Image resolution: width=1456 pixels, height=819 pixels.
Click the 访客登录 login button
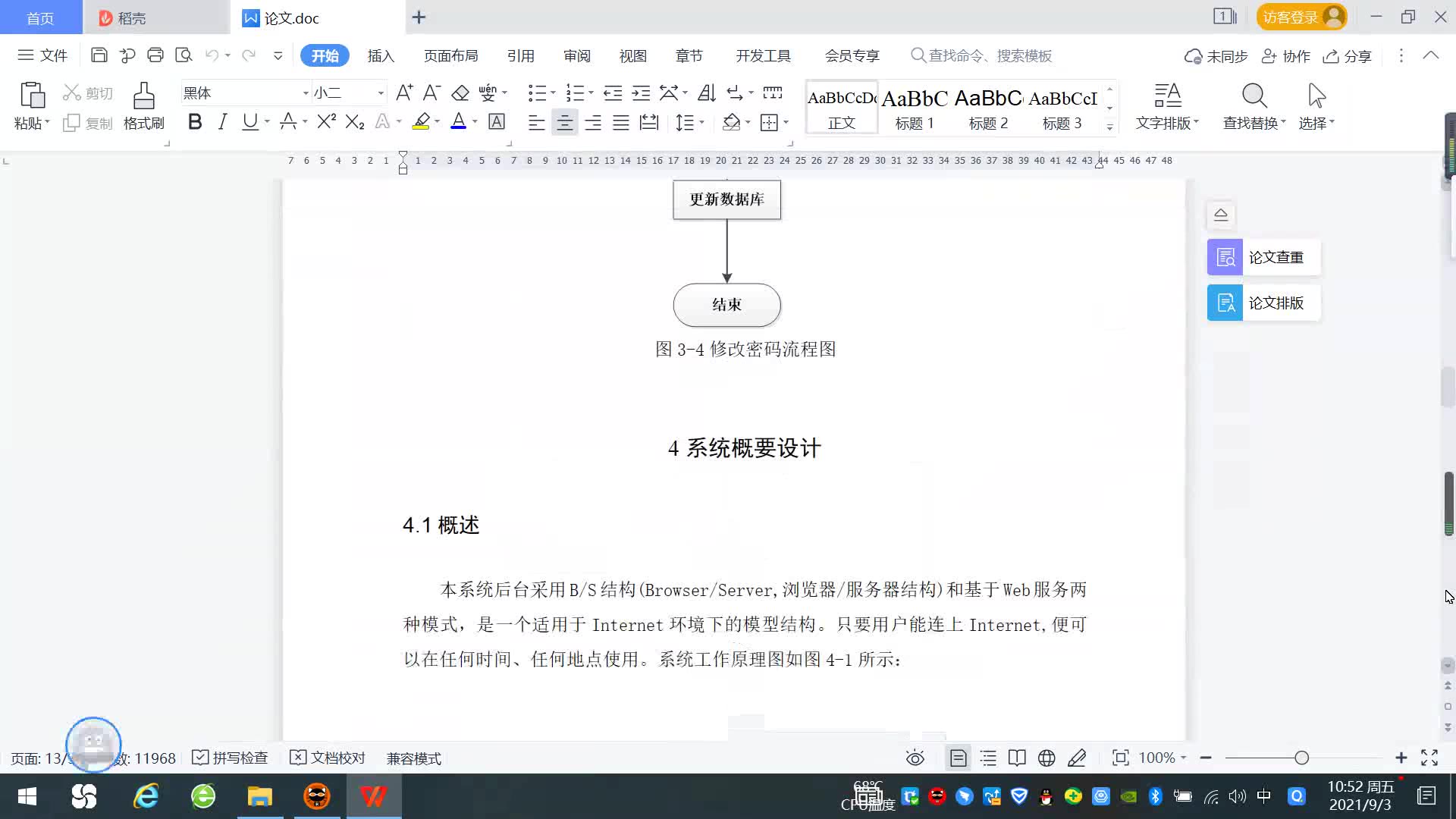pyautogui.click(x=1301, y=17)
